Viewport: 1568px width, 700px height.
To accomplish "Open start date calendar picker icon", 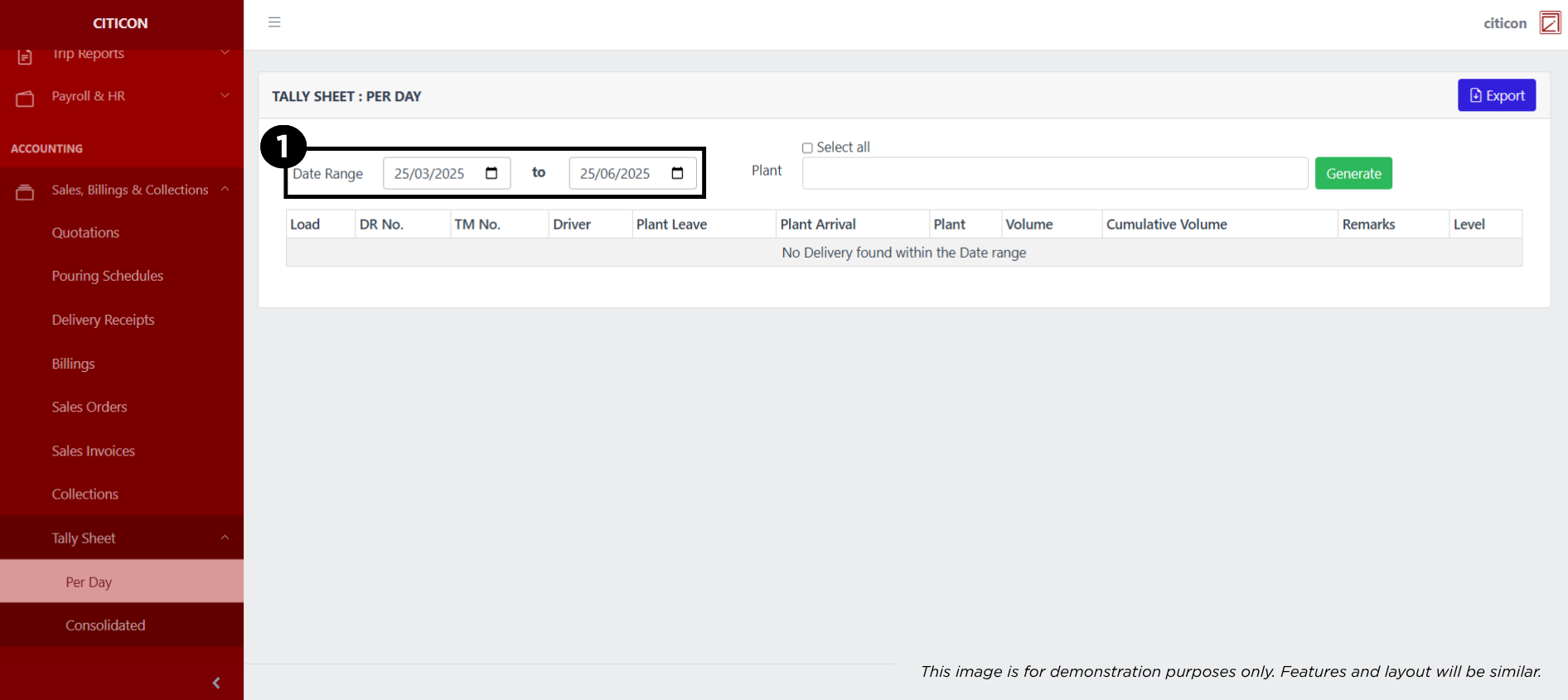I will (491, 173).
